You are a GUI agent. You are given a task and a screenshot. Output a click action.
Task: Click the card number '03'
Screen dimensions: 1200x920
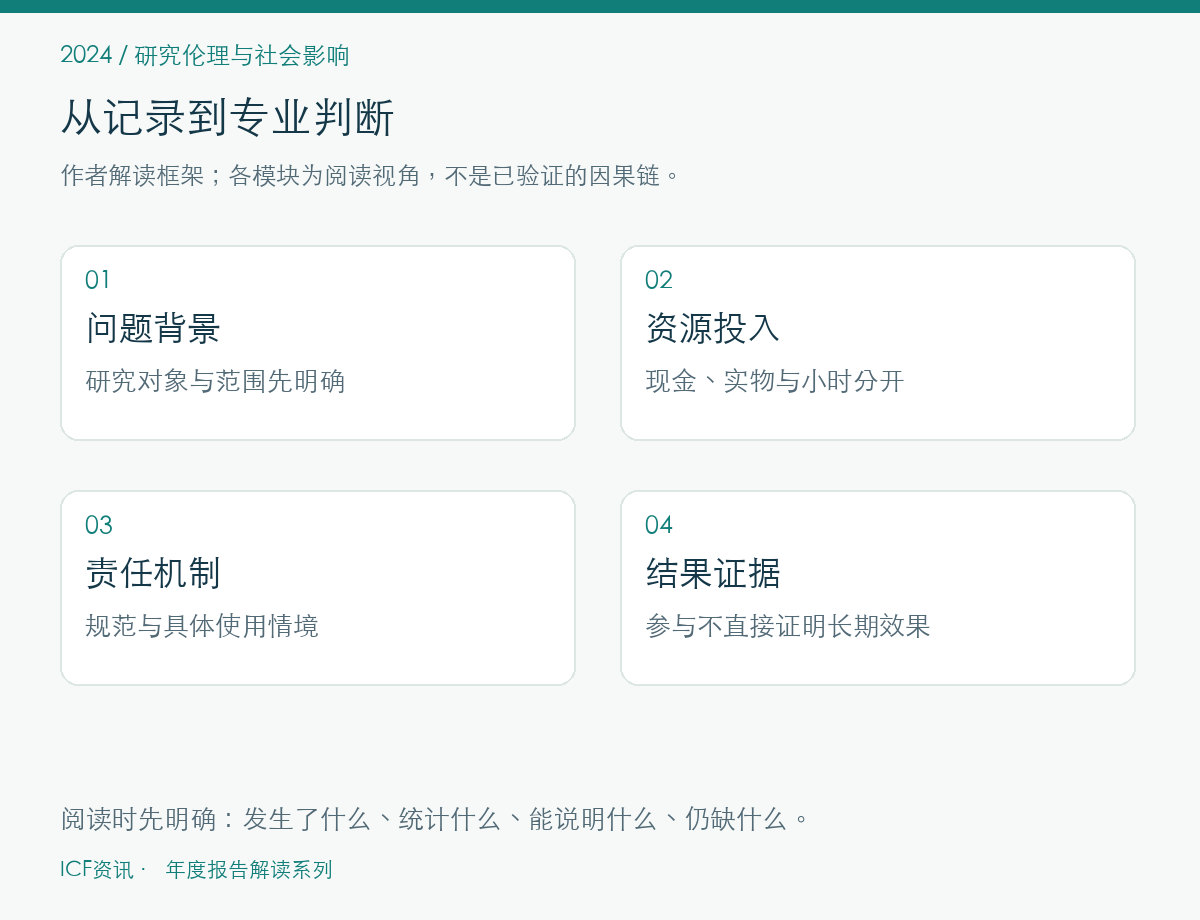pyautogui.click(x=99, y=525)
